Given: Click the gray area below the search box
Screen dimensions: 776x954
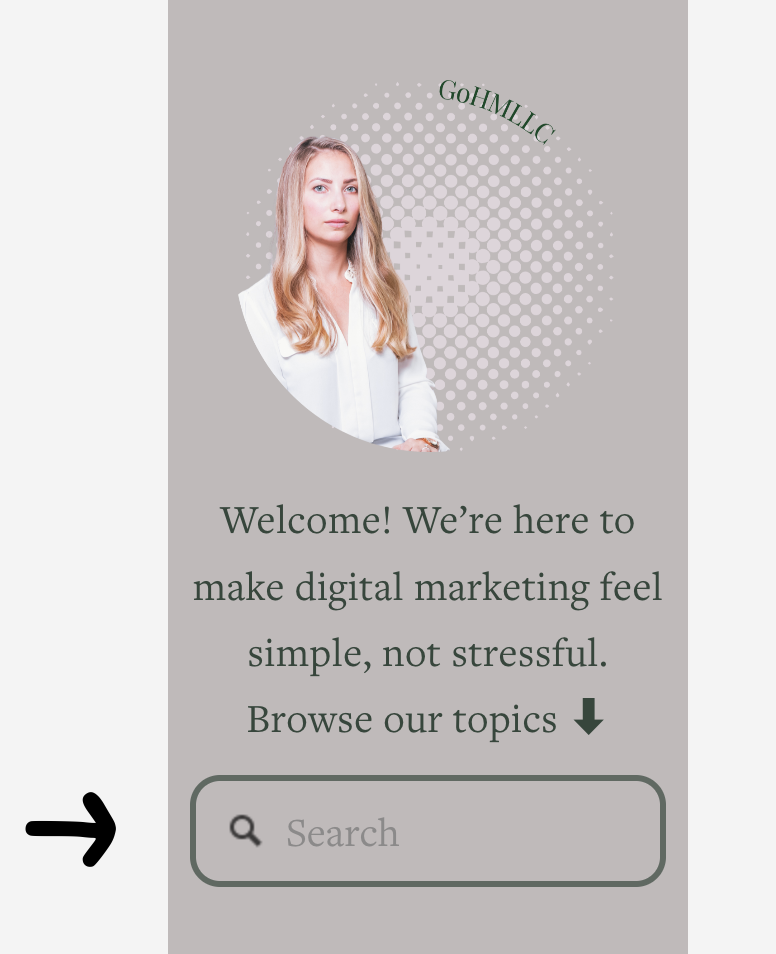Looking at the screenshot, I should (428, 920).
